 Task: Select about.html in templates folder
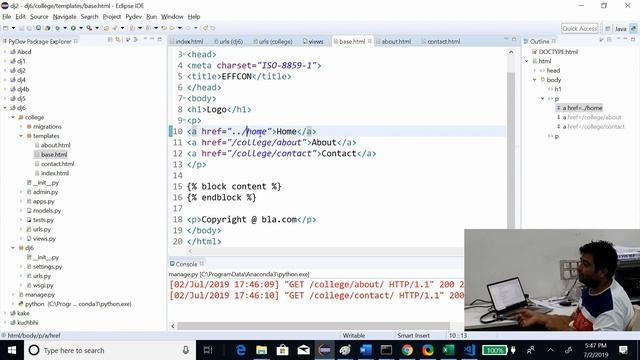pyautogui.click(x=56, y=145)
